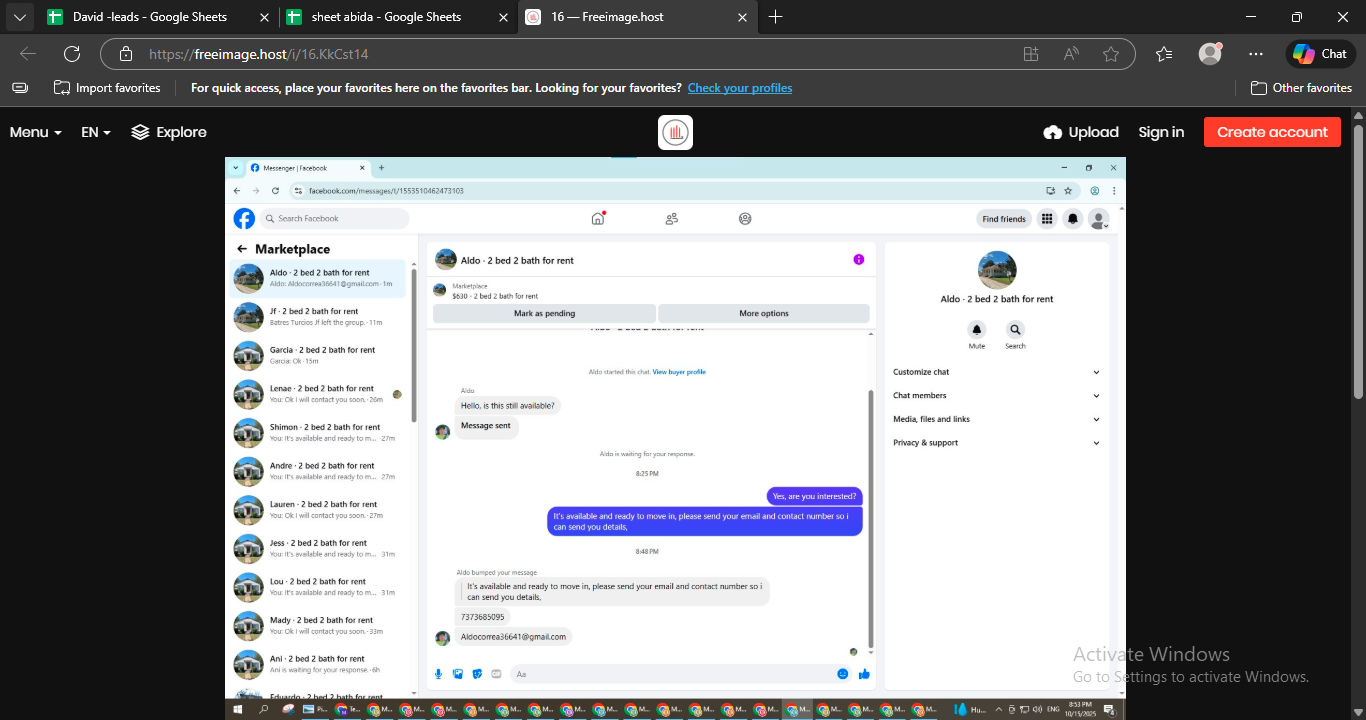Open the Other favorites folder

click(1302, 88)
